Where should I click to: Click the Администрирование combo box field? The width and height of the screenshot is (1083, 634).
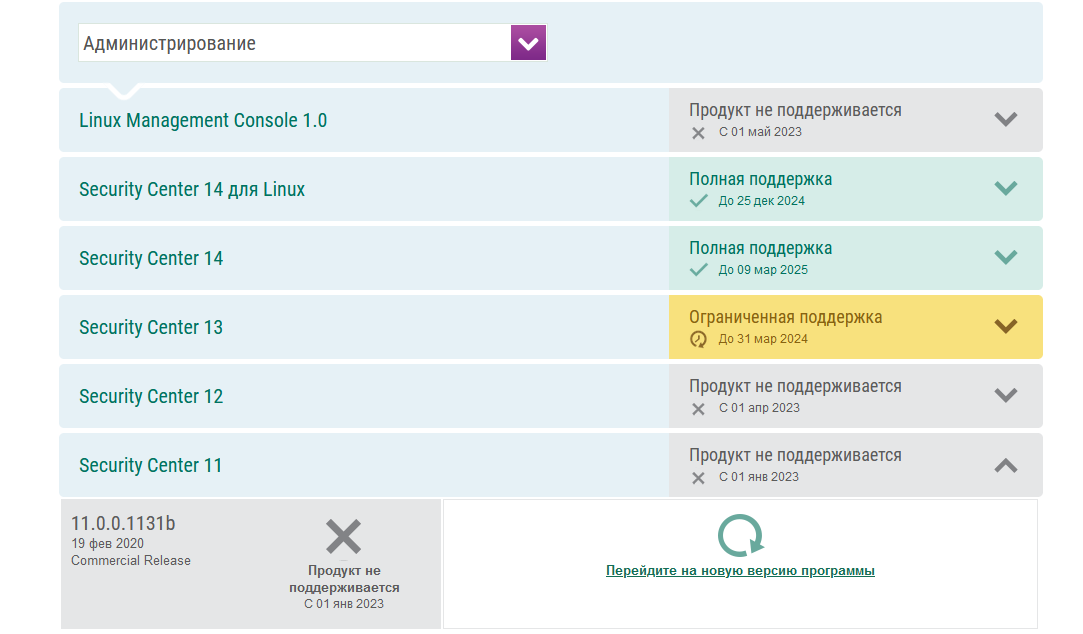(312, 43)
